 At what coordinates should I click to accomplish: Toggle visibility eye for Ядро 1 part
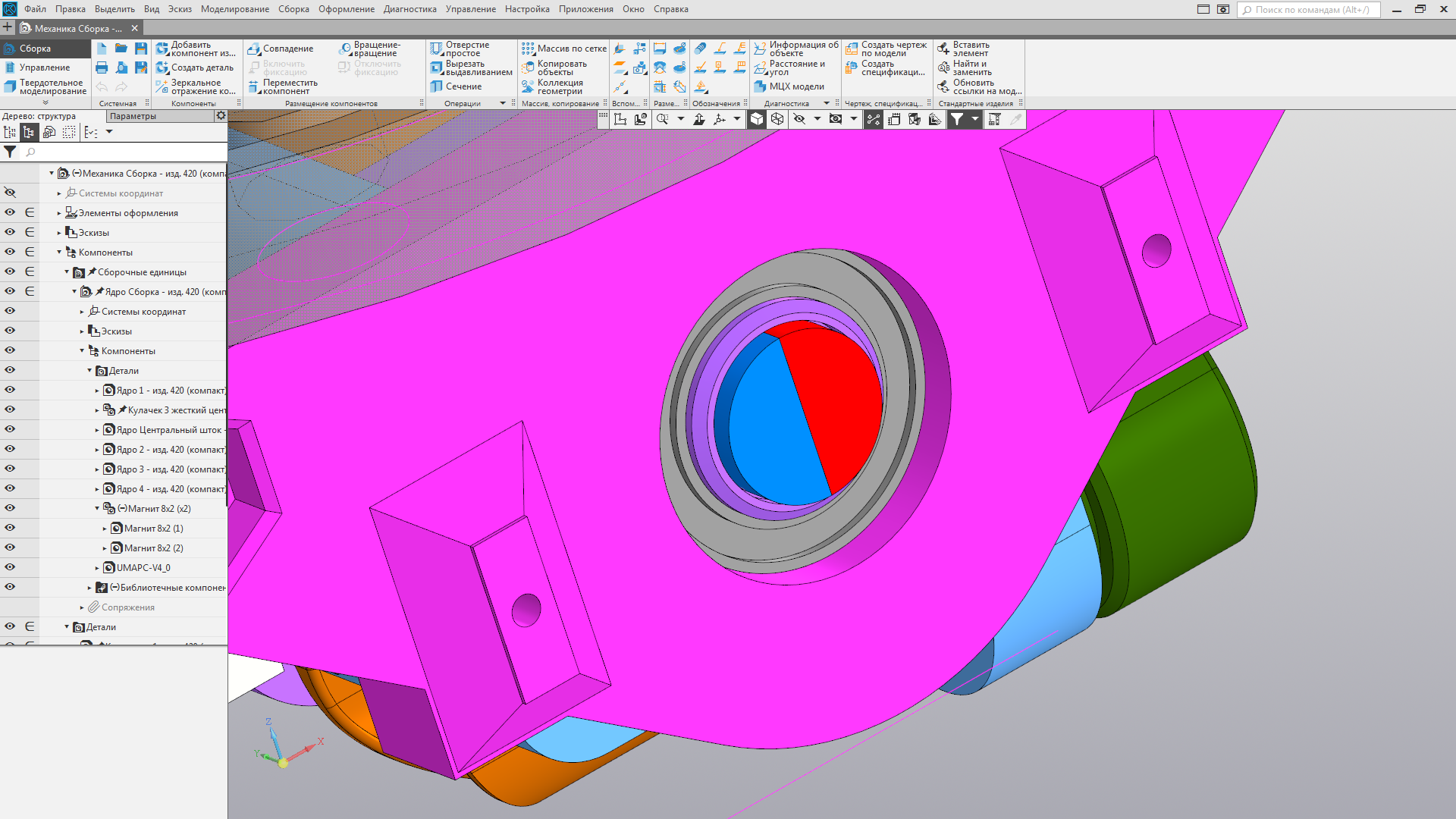click(10, 390)
